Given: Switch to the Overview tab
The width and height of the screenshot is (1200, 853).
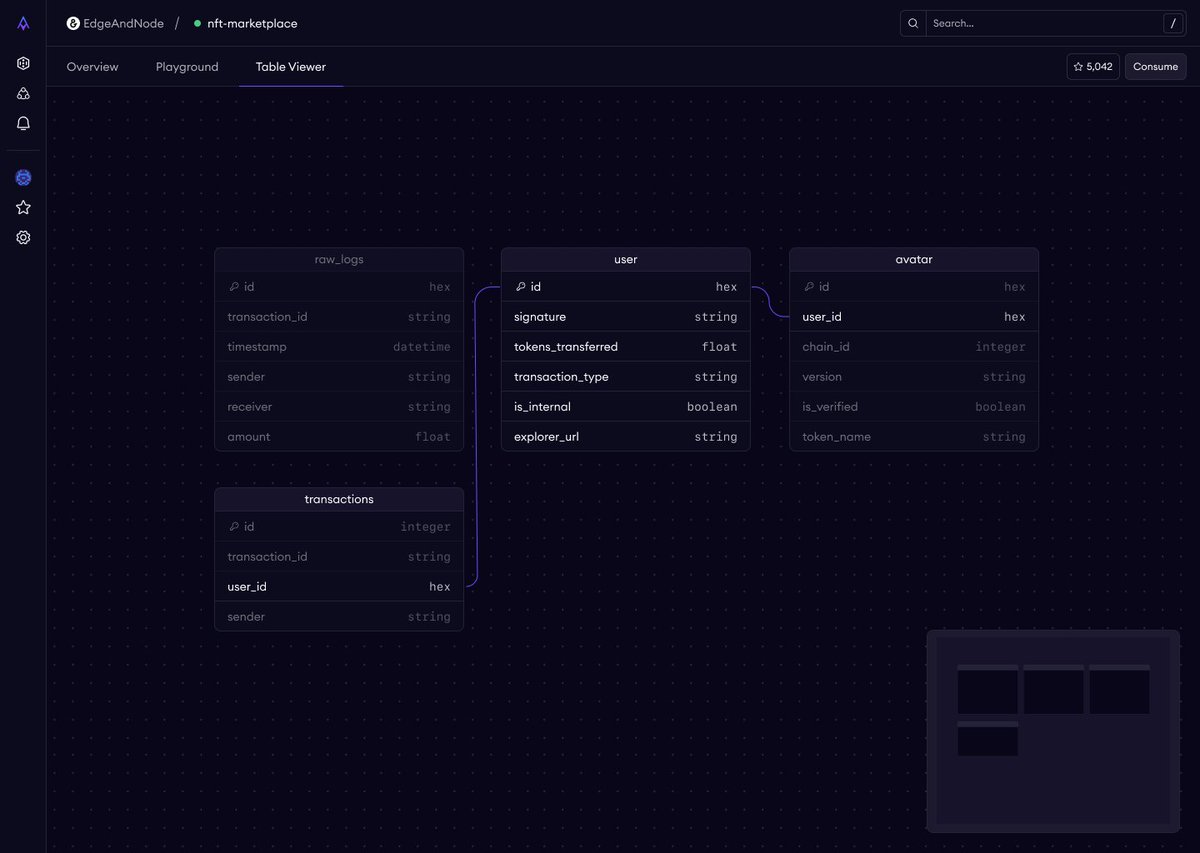Looking at the screenshot, I should [x=92, y=67].
